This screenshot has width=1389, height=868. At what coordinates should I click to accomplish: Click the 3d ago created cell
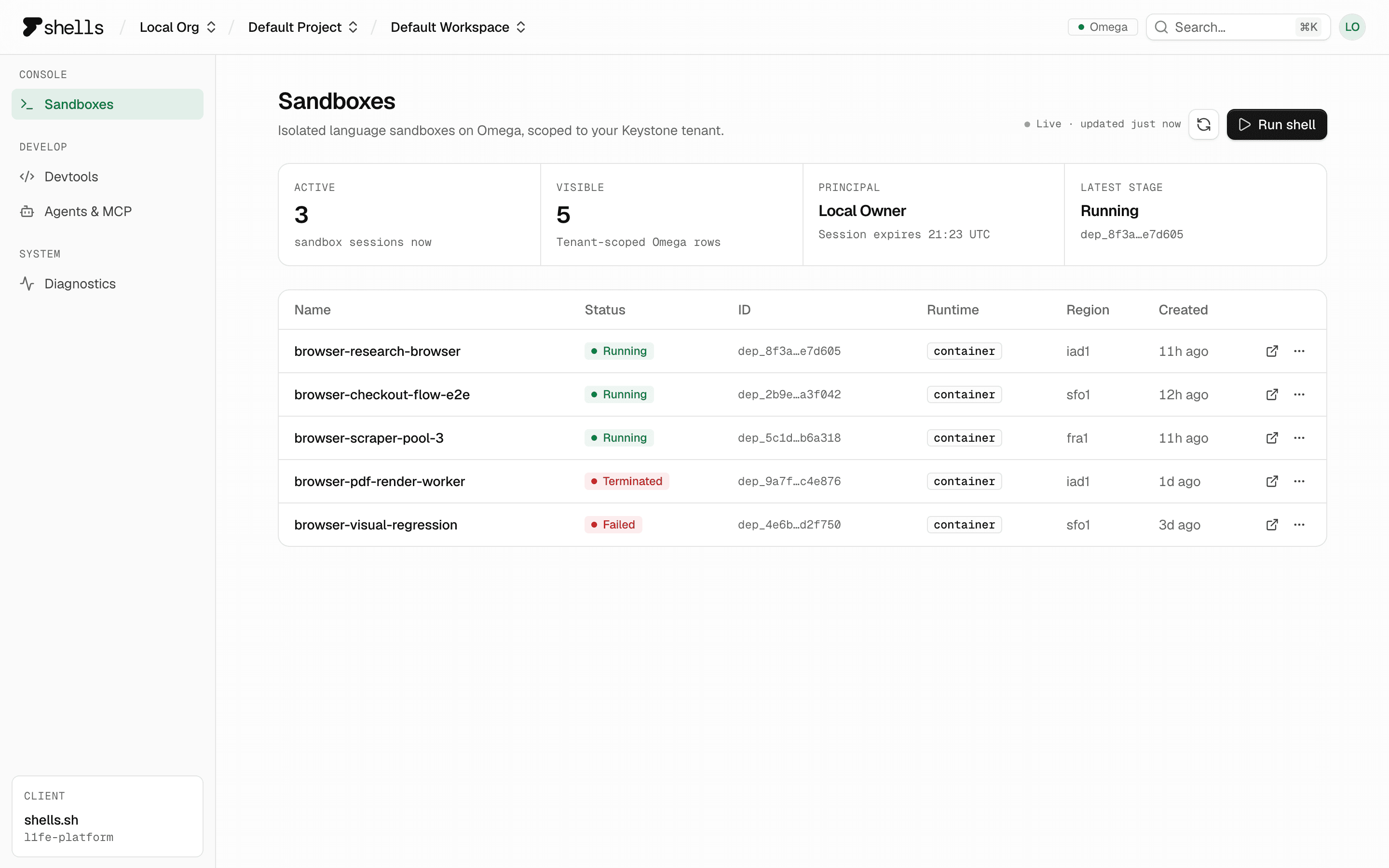1179,525
